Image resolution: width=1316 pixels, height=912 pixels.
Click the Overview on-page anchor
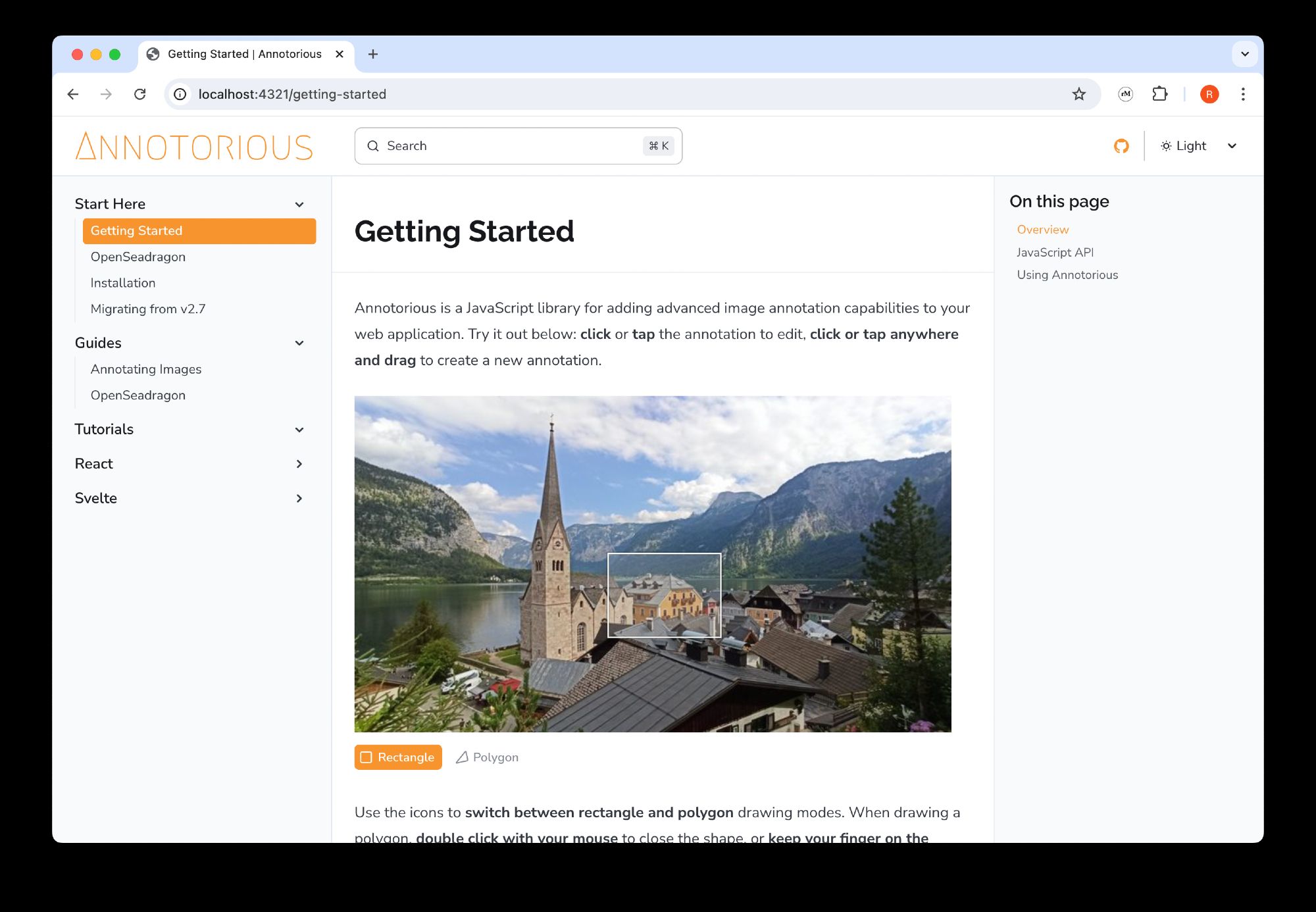(1042, 230)
